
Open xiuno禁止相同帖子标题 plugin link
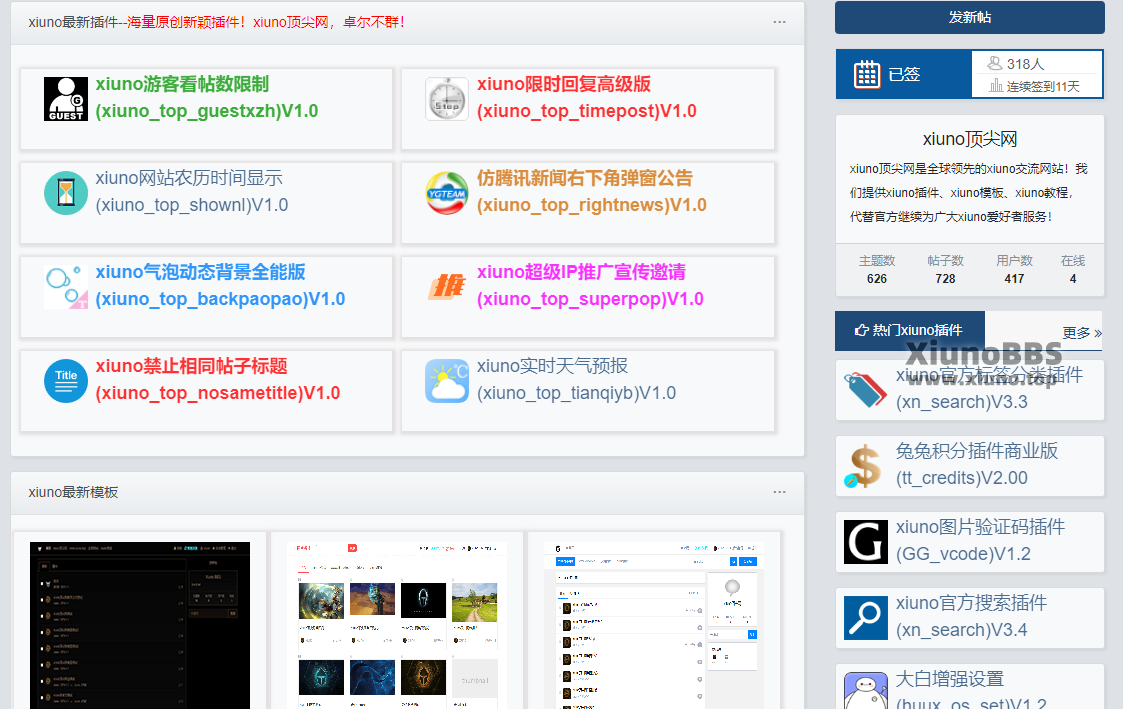218,379
